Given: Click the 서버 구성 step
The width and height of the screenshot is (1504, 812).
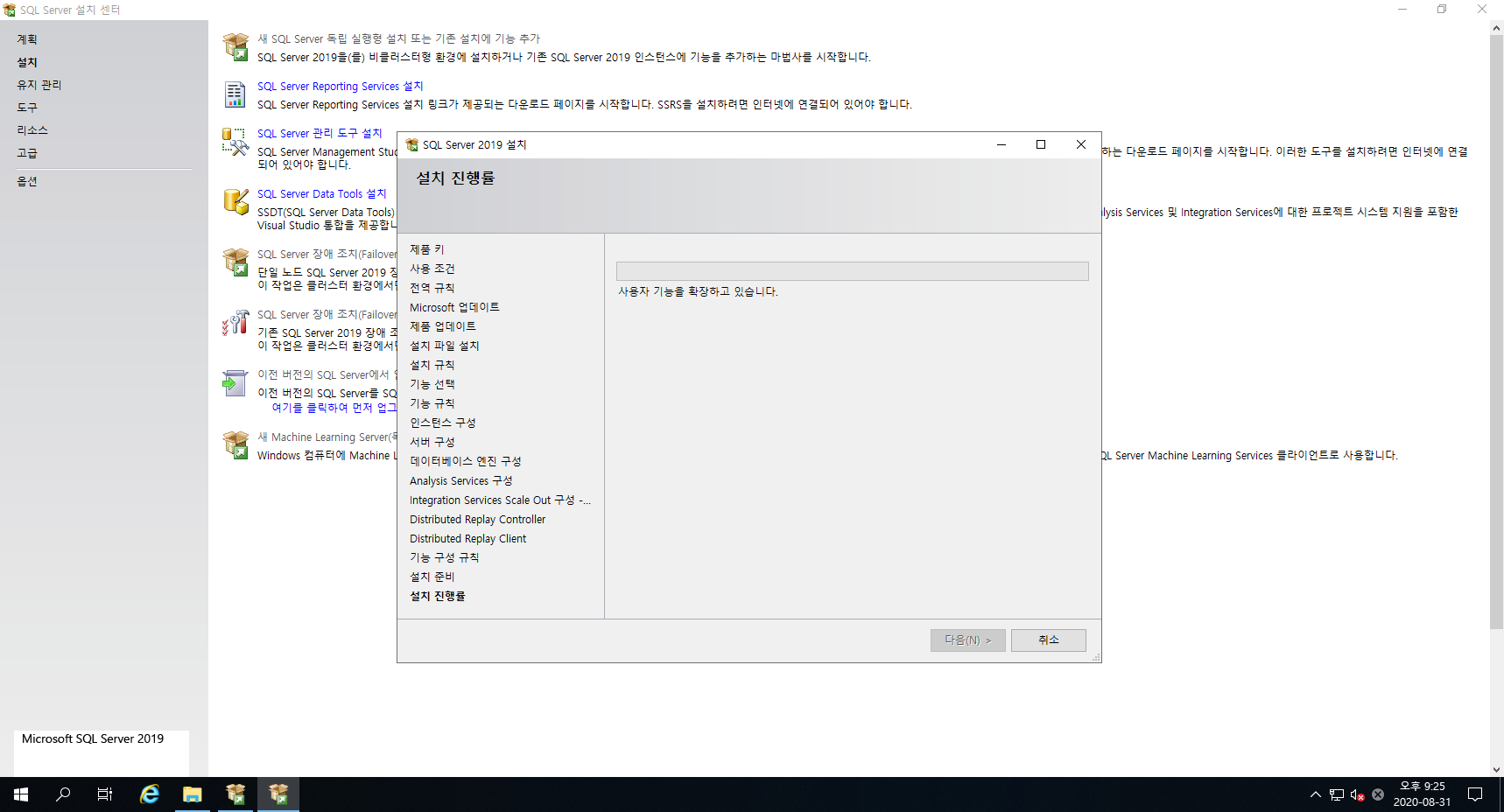Looking at the screenshot, I should 432,442.
